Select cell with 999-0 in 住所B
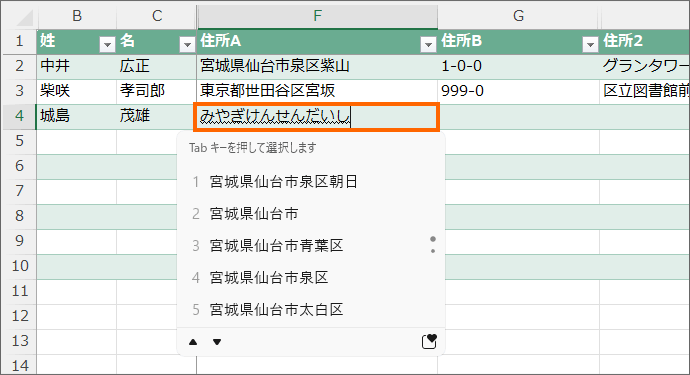 [518, 91]
